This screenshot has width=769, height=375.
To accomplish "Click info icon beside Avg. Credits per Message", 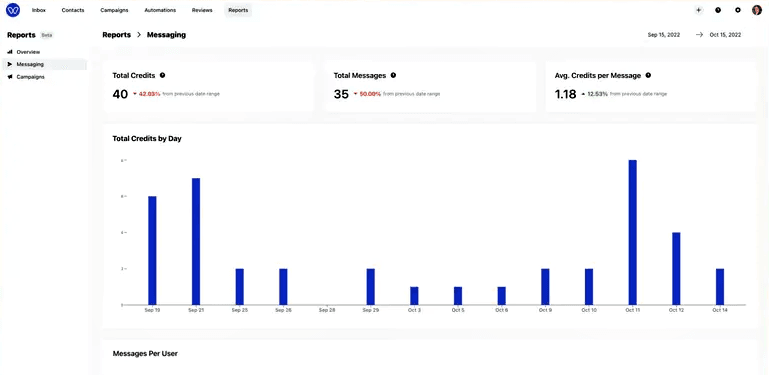I will [x=648, y=75].
